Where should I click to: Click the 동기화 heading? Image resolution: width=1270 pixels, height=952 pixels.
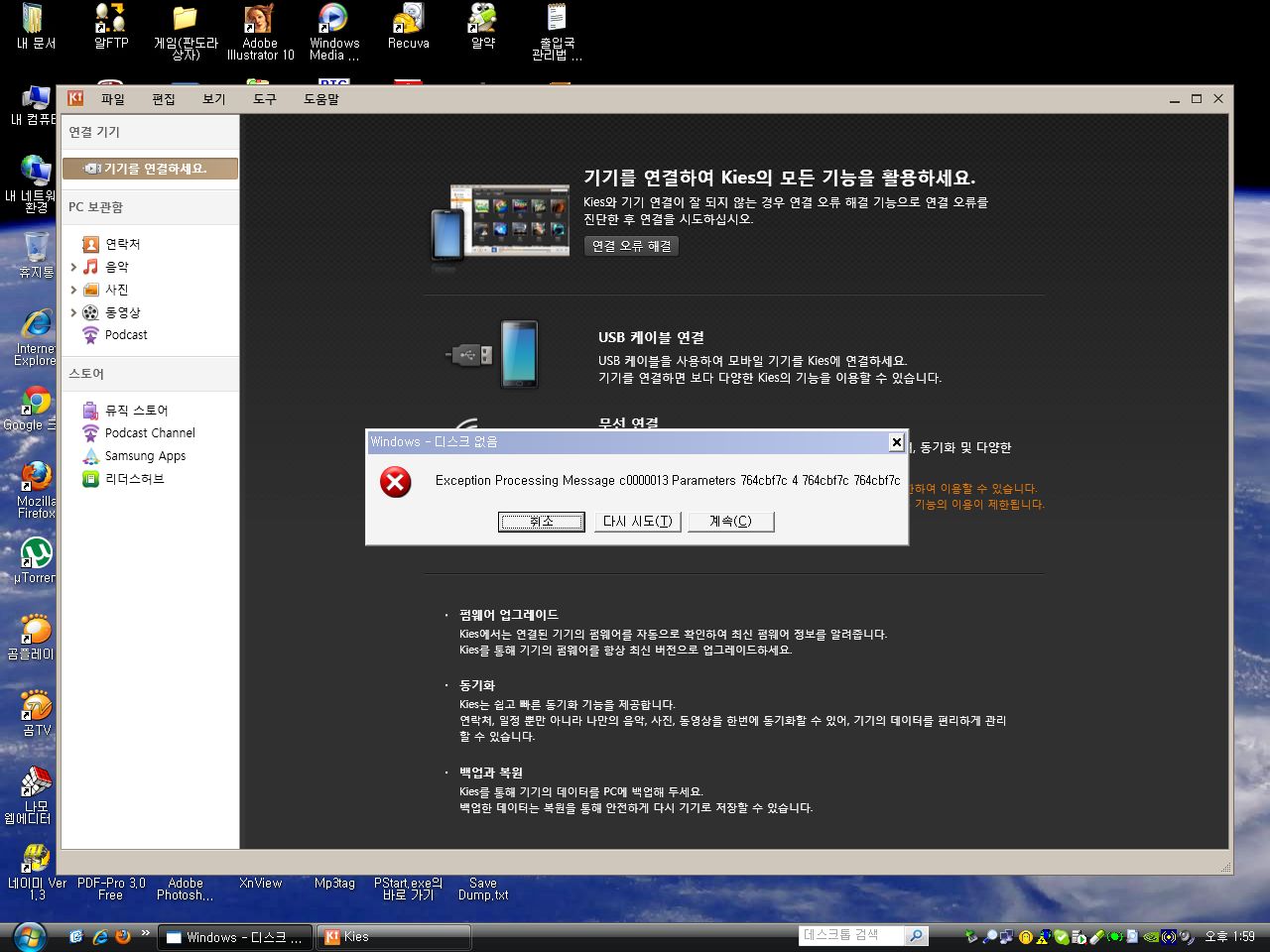pyautogui.click(x=477, y=686)
